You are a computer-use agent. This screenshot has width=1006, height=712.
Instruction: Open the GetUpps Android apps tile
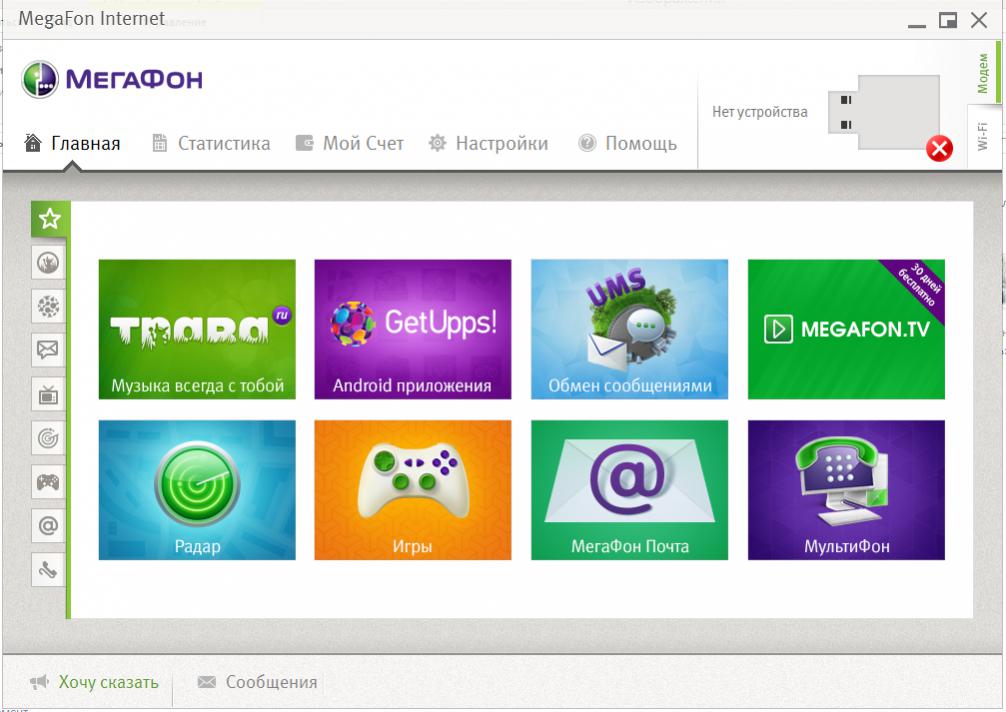click(413, 329)
